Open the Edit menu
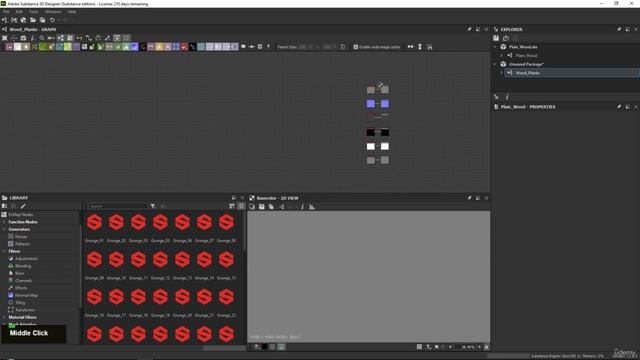Screen dimensions: 640x360 pyautogui.click(x=19, y=12)
